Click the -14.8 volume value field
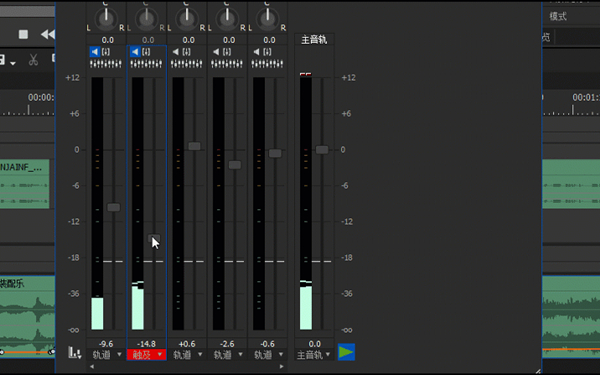 [146, 344]
